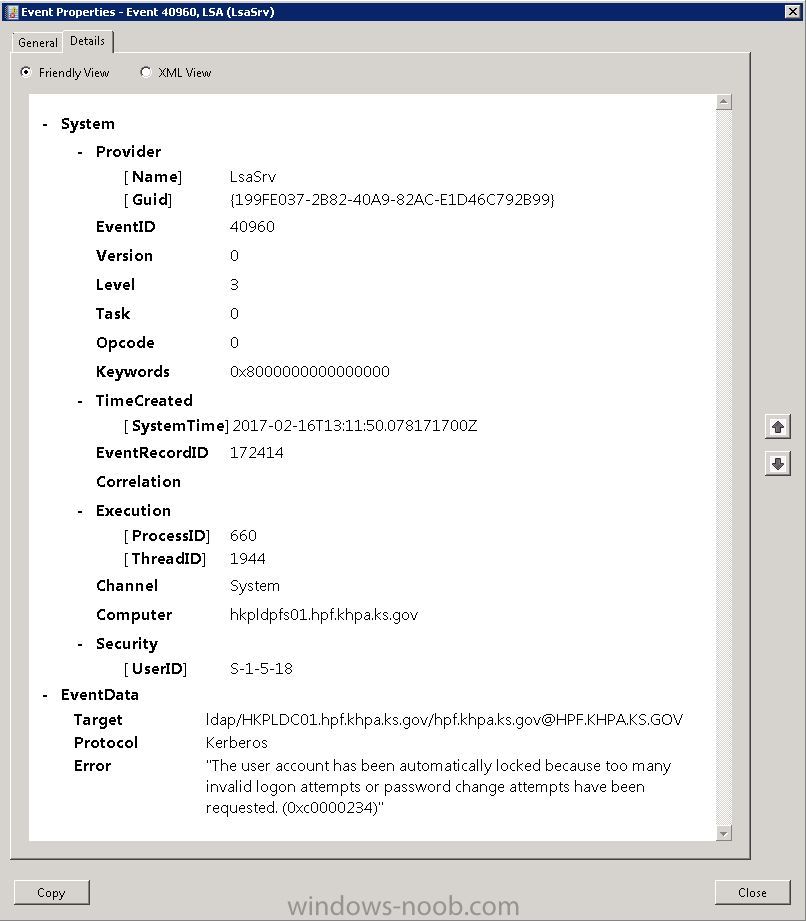Click the scrollbar down arrow

[x=724, y=833]
